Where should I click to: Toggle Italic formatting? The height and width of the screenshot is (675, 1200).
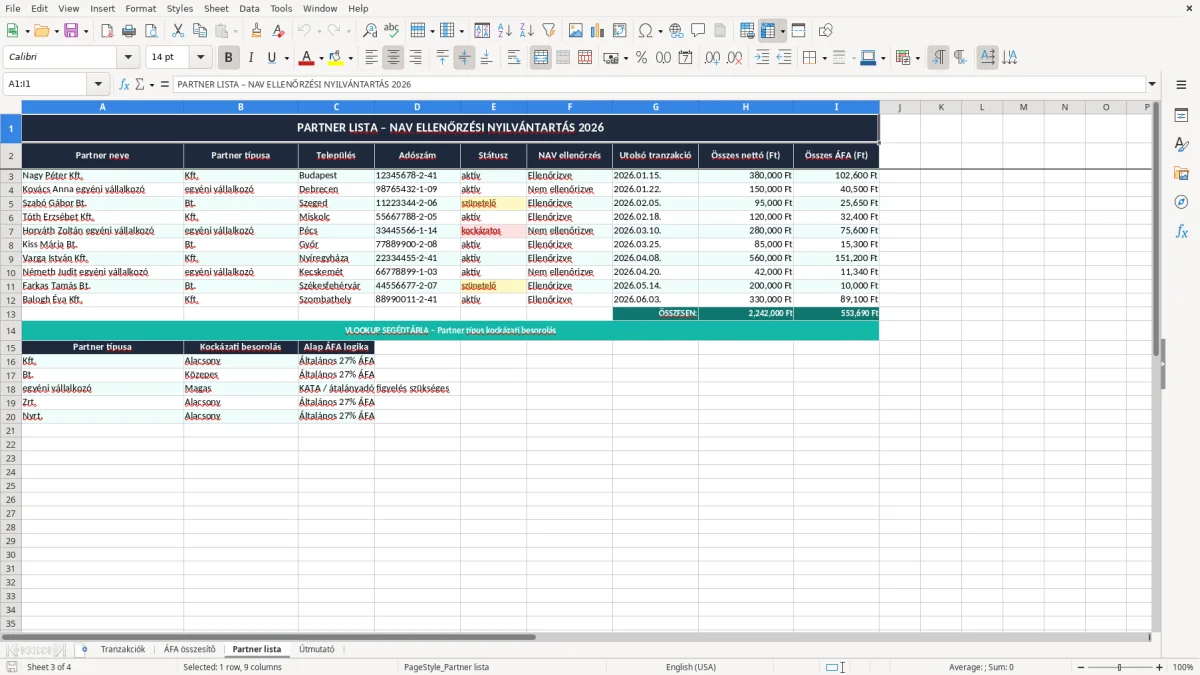250,58
